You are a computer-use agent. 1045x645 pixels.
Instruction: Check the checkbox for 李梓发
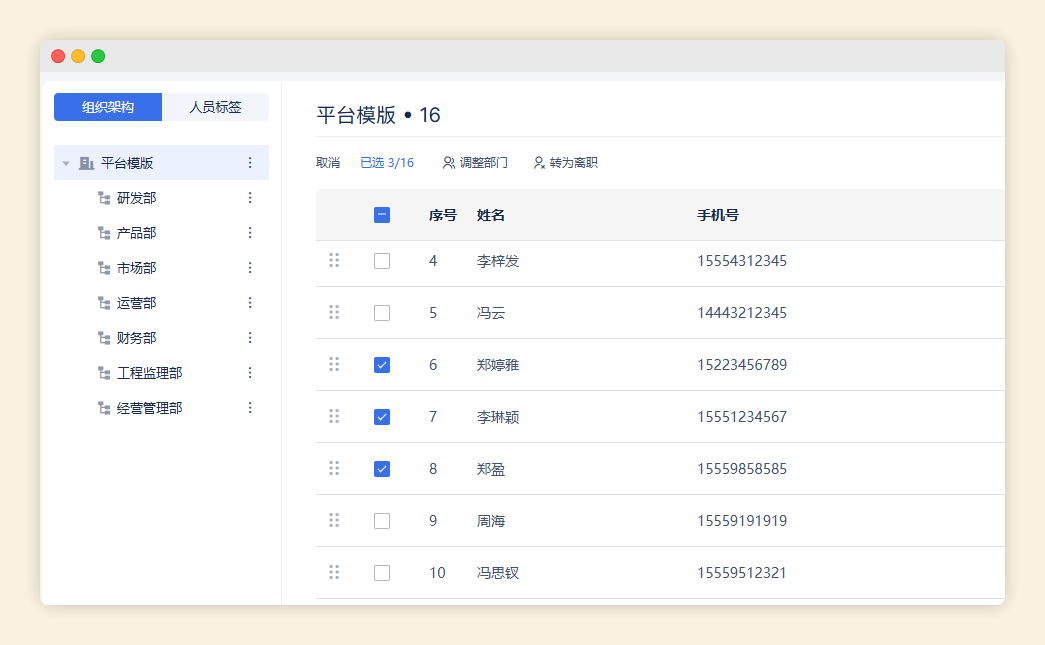tap(382, 261)
